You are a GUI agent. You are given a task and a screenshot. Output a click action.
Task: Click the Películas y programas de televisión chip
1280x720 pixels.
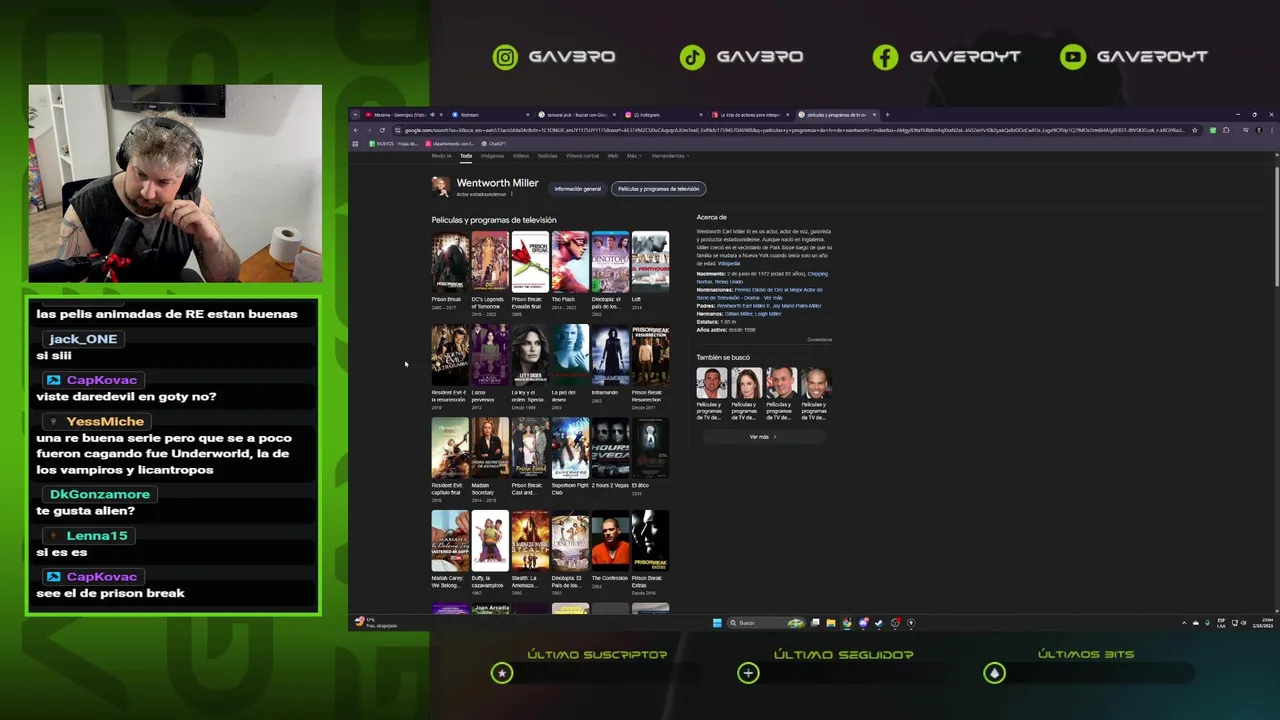[658, 189]
